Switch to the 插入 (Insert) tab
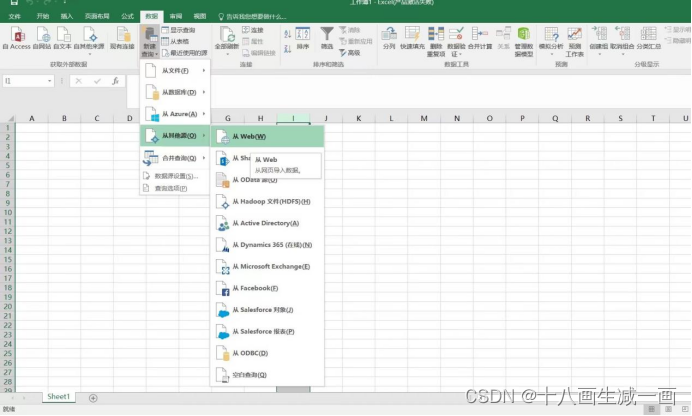This screenshot has height=416, width=692. 67,16
